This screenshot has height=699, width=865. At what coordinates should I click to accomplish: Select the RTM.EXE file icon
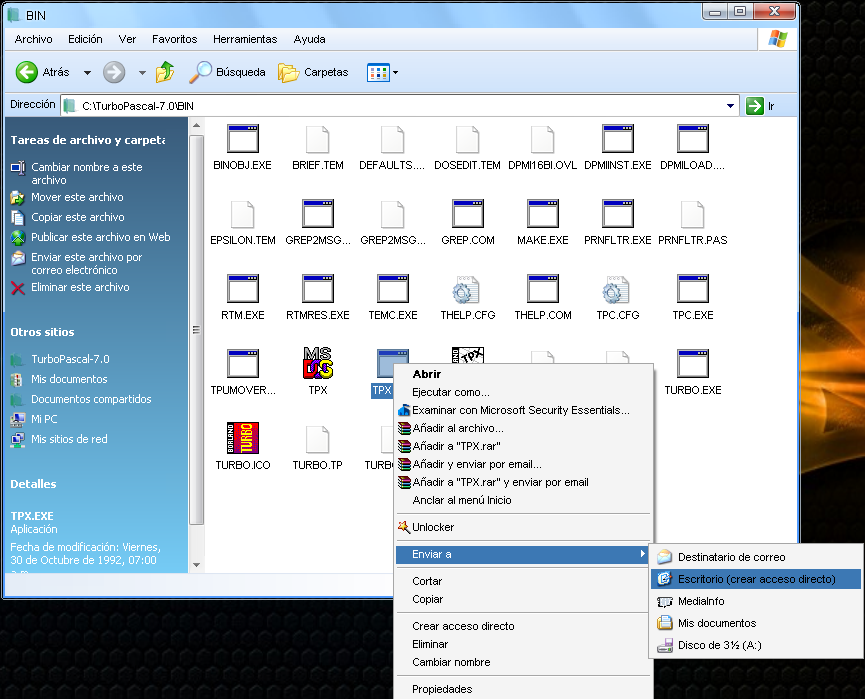(x=243, y=289)
